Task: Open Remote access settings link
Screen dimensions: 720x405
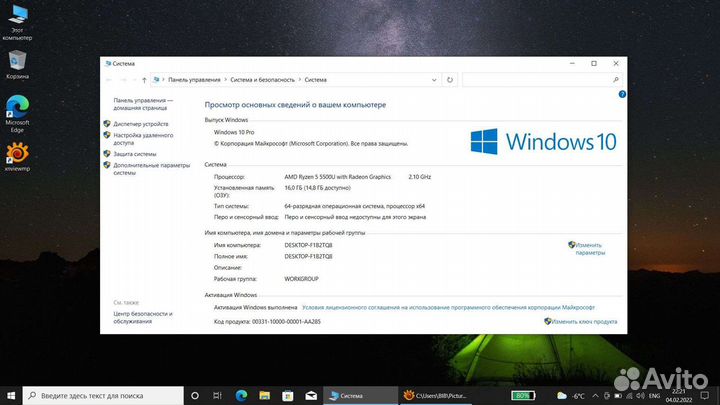Action: (143, 139)
